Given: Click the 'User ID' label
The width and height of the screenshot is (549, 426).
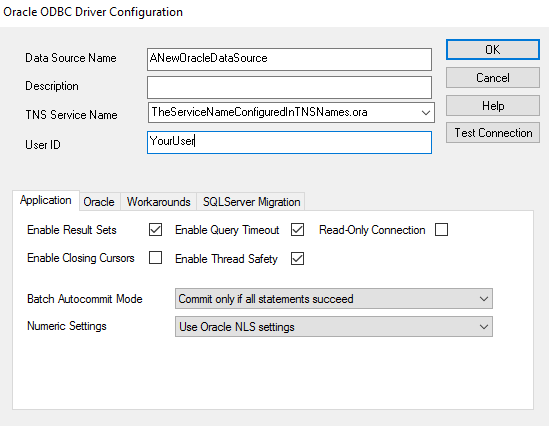Looking at the screenshot, I should tap(43, 145).
